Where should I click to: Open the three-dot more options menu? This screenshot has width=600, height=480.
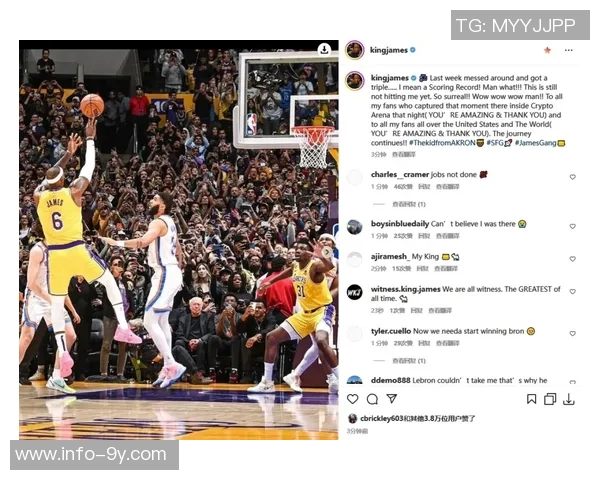(x=569, y=50)
